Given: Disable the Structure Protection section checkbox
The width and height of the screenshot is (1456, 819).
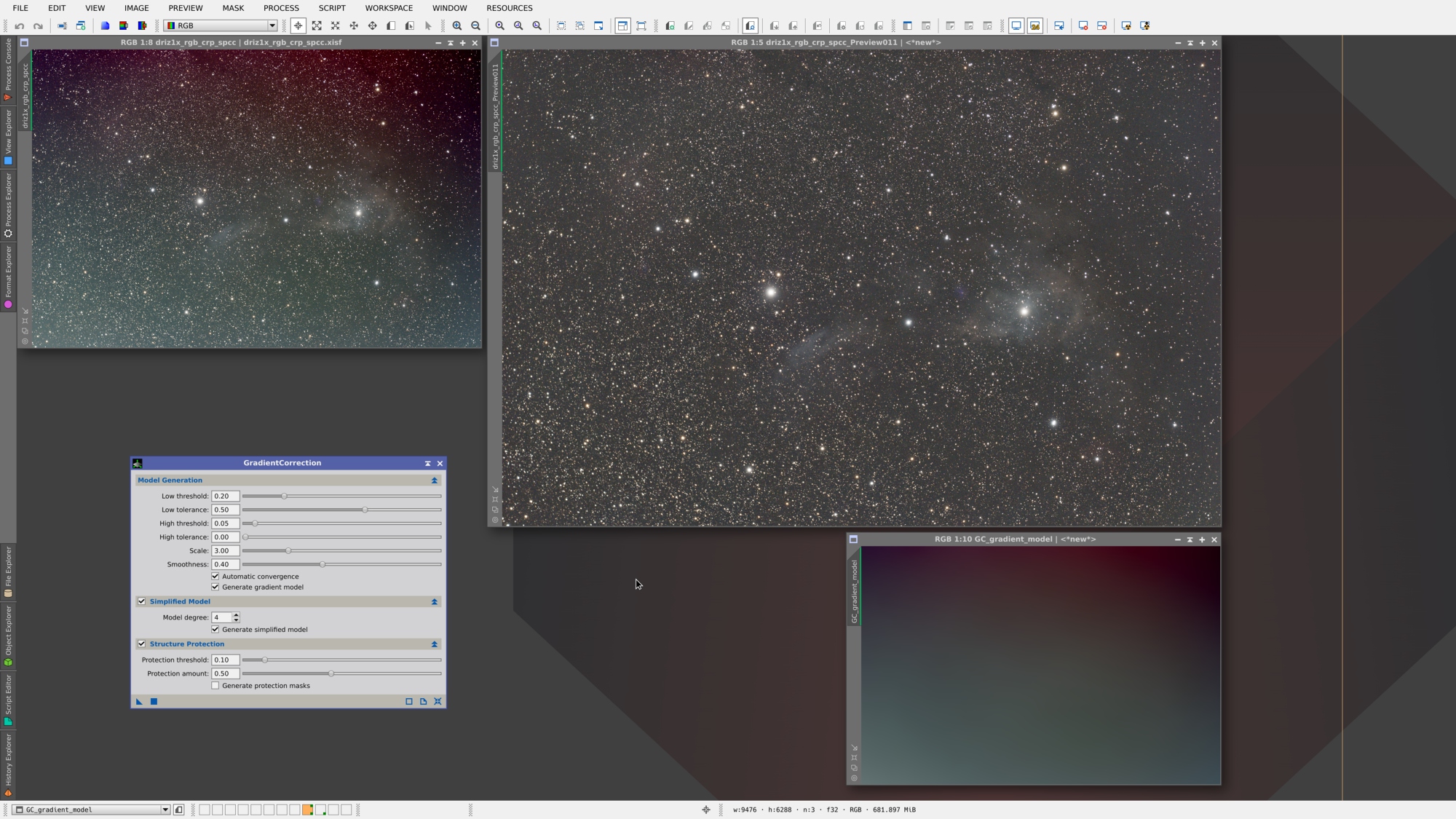Looking at the screenshot, I should (x=142, y=644).
